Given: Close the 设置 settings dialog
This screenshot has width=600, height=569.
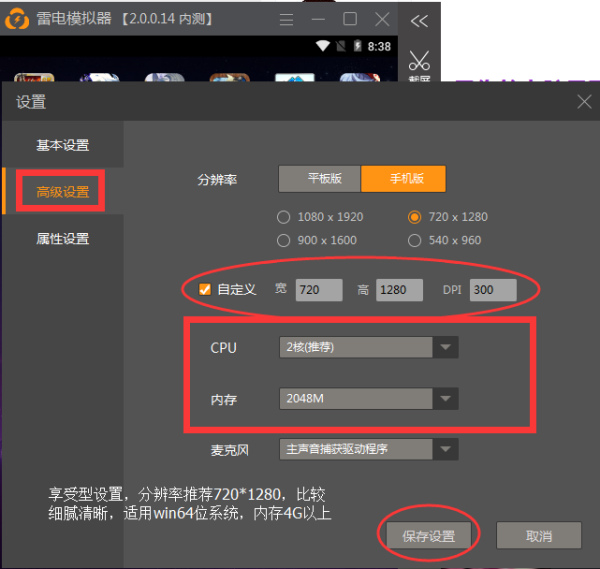Looking at the screenshot, I should click(x=584, y=102).
